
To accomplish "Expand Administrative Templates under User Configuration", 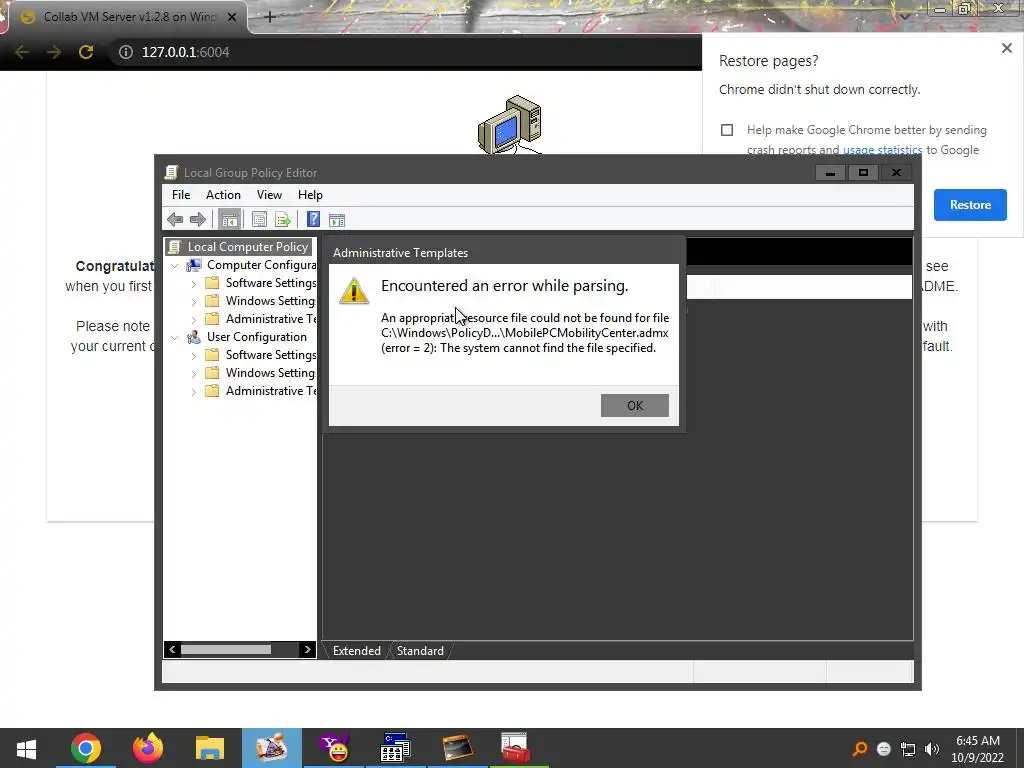I will (193, 392).
